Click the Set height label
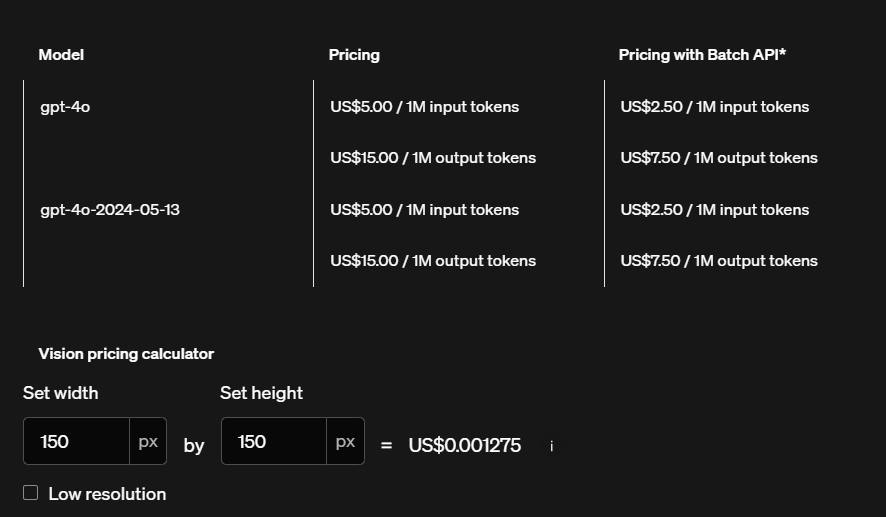Viewport: 886px width, 517px height. coord(261,393)
